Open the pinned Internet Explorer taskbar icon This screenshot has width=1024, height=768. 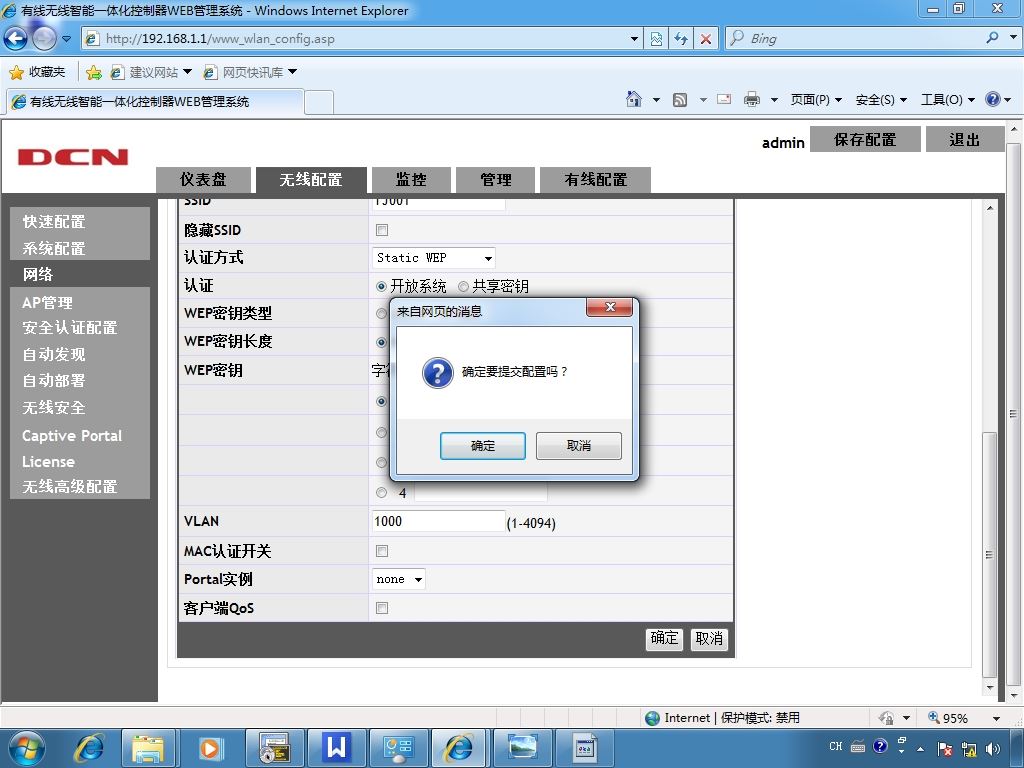[x=89, y=748]
